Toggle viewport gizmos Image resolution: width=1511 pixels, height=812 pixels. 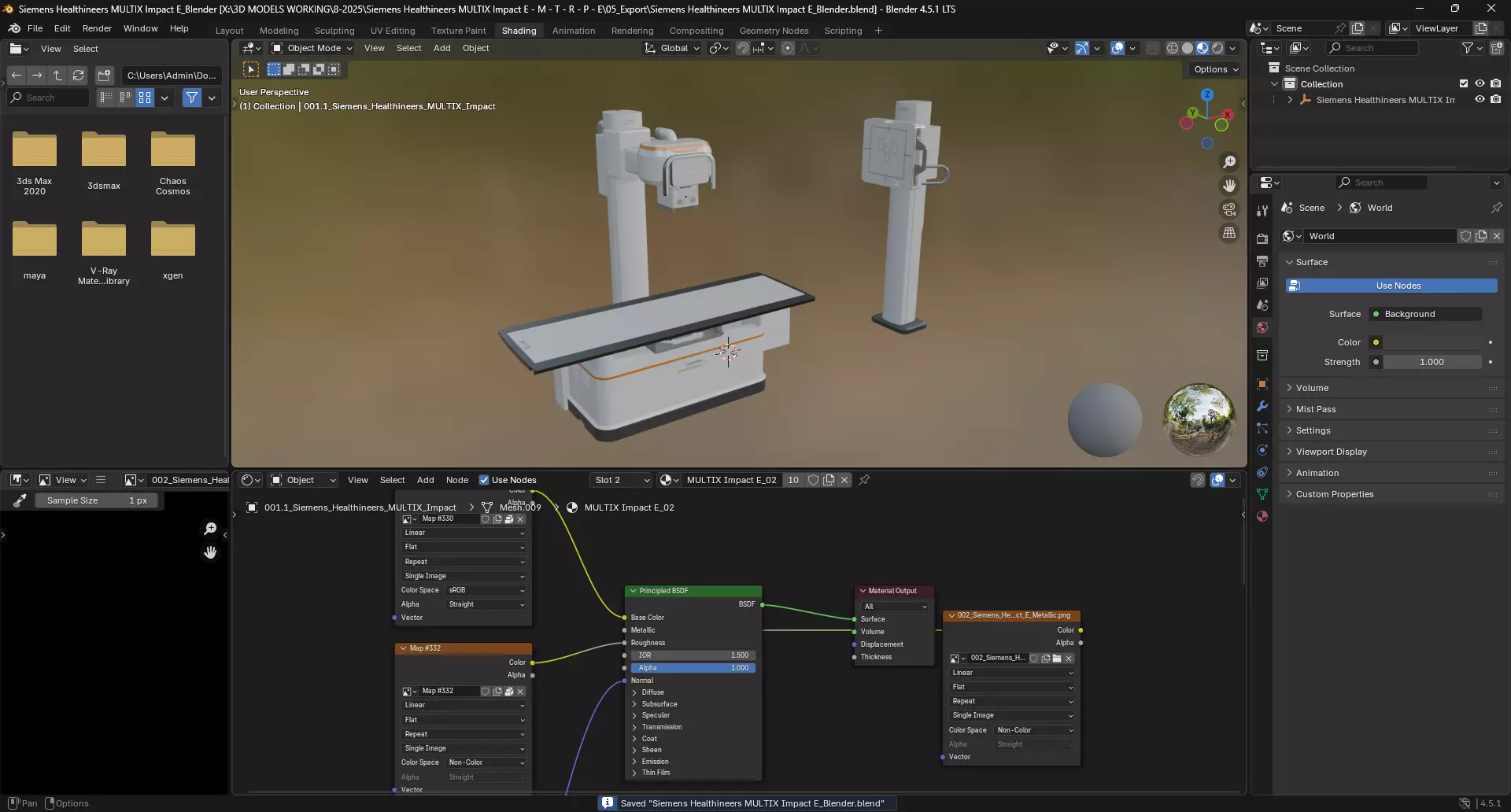[1082, 48]
